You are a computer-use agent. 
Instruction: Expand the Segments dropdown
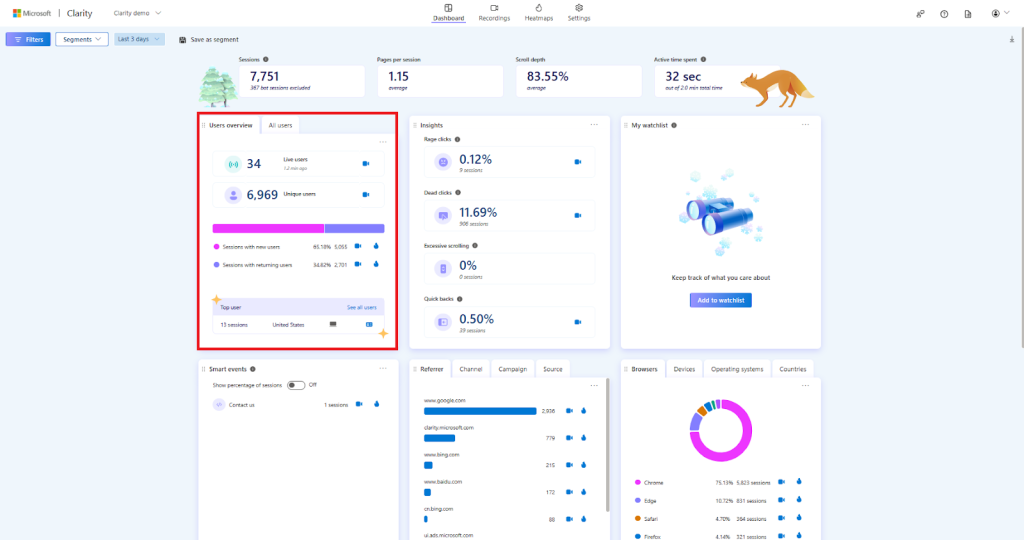coord(82,39)
